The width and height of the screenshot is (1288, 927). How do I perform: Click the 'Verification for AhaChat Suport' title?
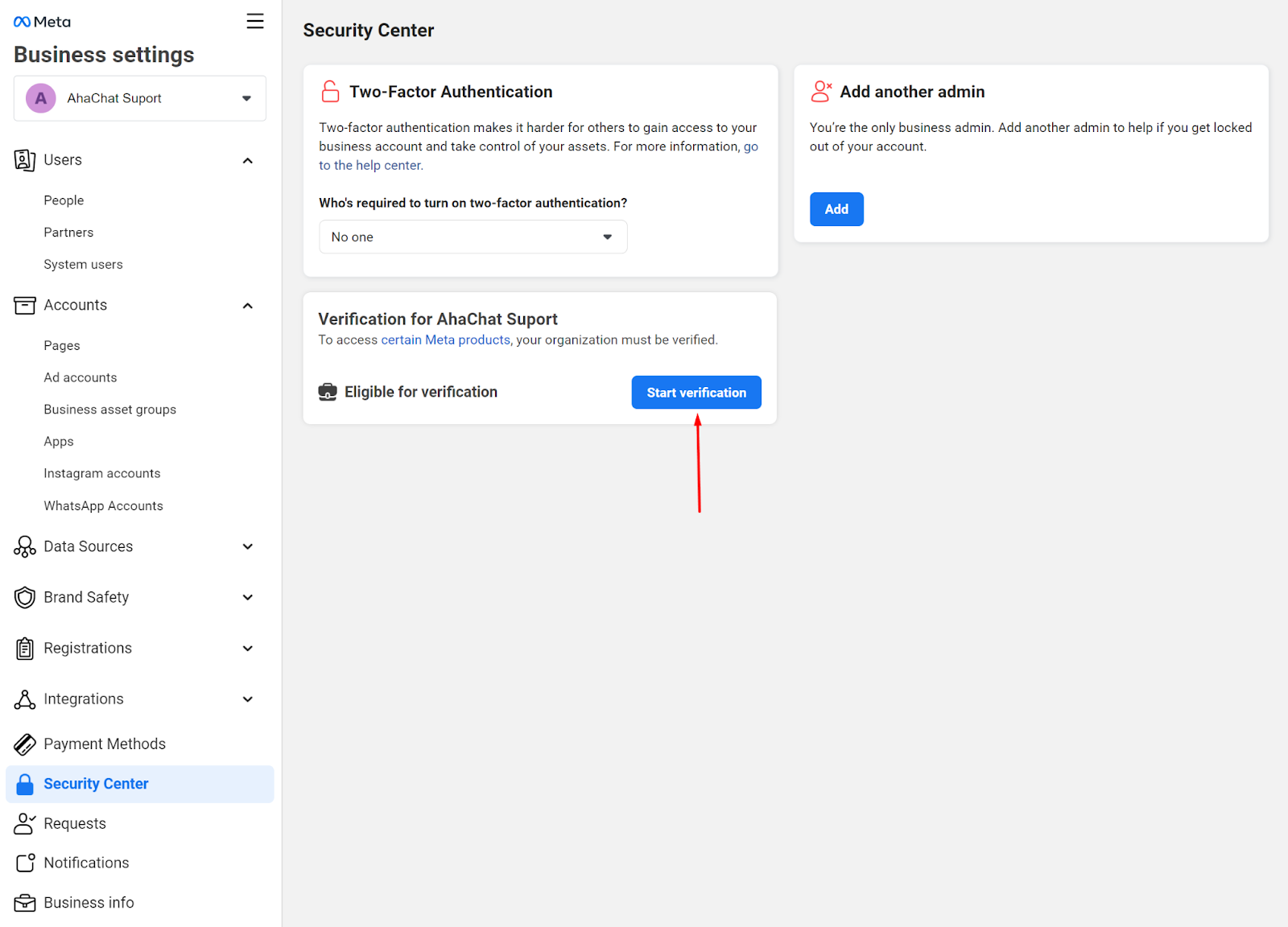(438, 319)
